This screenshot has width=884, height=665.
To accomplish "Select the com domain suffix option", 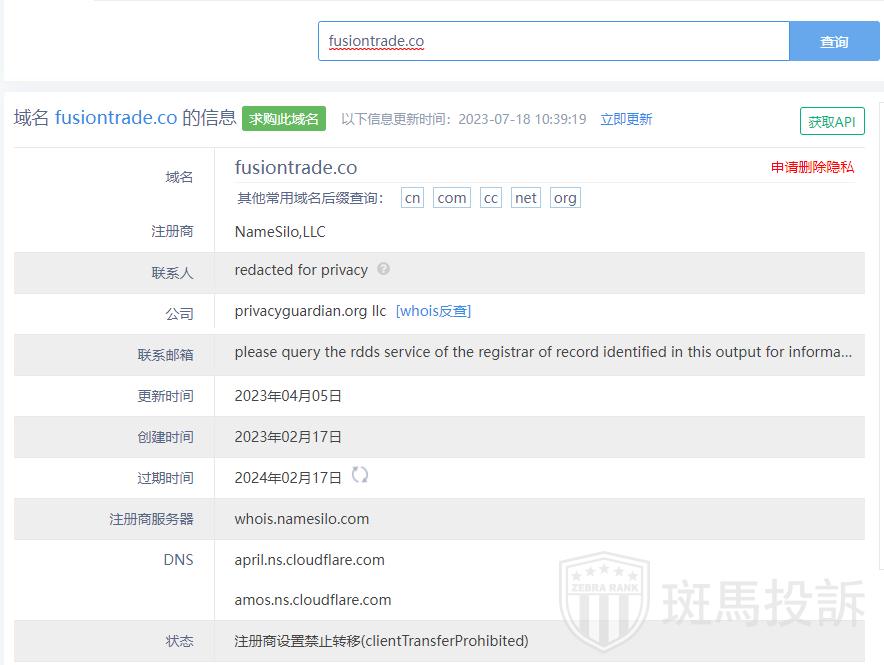I will pyautogui.click(x=452, y=198).
